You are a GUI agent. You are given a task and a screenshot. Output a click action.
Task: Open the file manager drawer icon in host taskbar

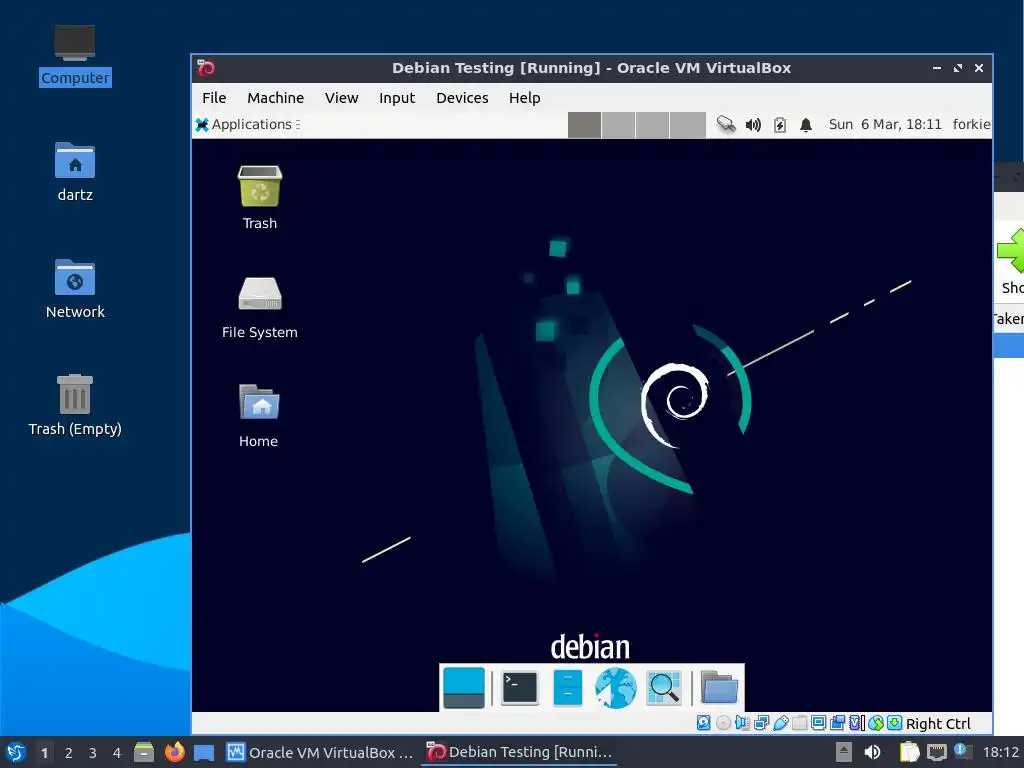pos(144,752)
